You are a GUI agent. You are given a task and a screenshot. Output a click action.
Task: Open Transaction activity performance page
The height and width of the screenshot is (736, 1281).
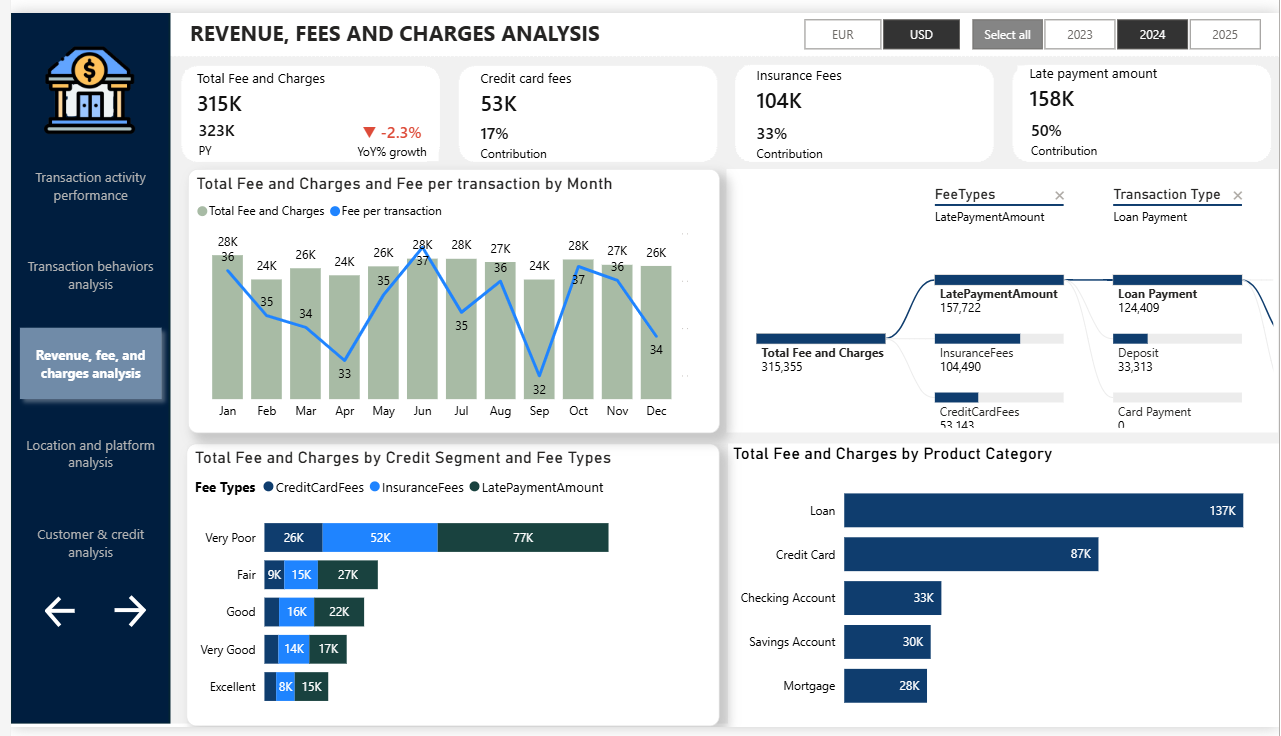[90, 187]
